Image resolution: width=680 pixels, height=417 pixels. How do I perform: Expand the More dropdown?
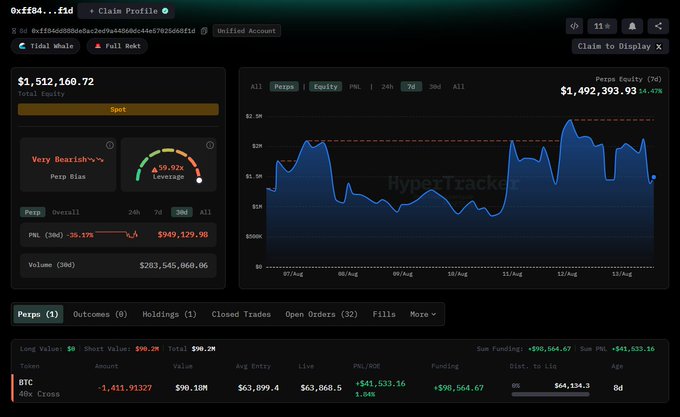423,314
